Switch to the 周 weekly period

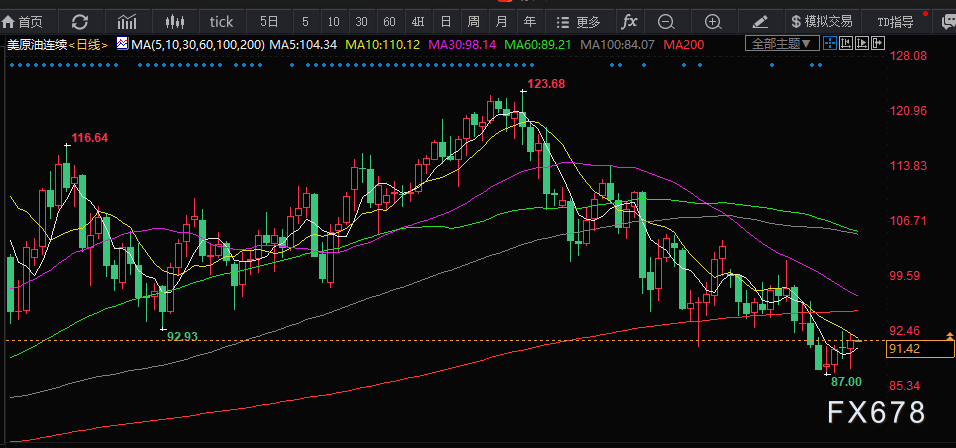(x=474, y=22)
